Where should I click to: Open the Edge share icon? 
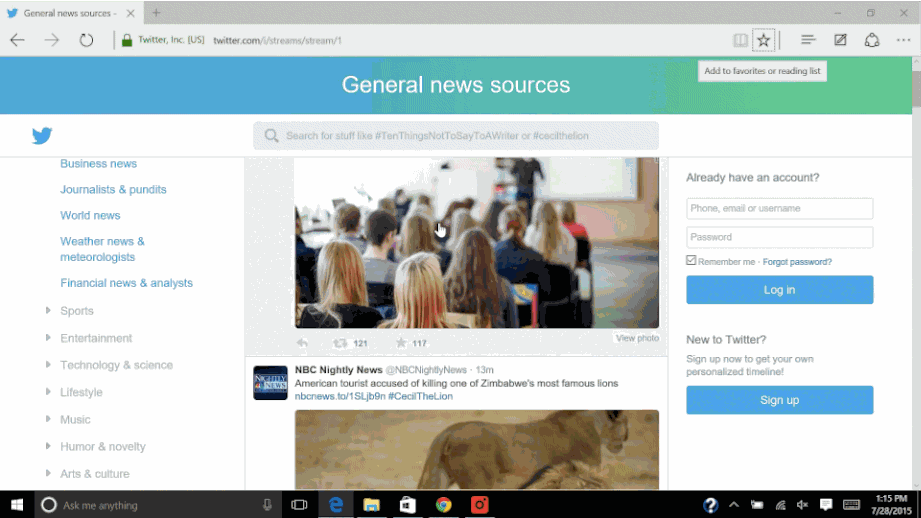tap(872, 39)
